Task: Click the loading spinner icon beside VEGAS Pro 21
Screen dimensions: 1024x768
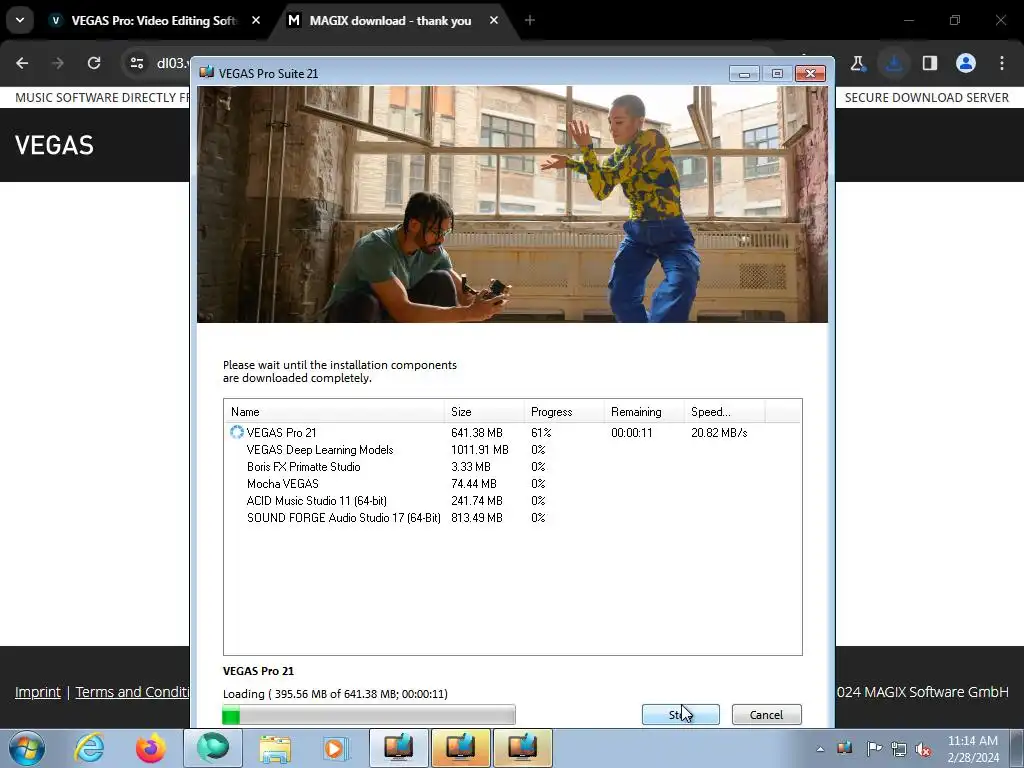Action: 236,432
